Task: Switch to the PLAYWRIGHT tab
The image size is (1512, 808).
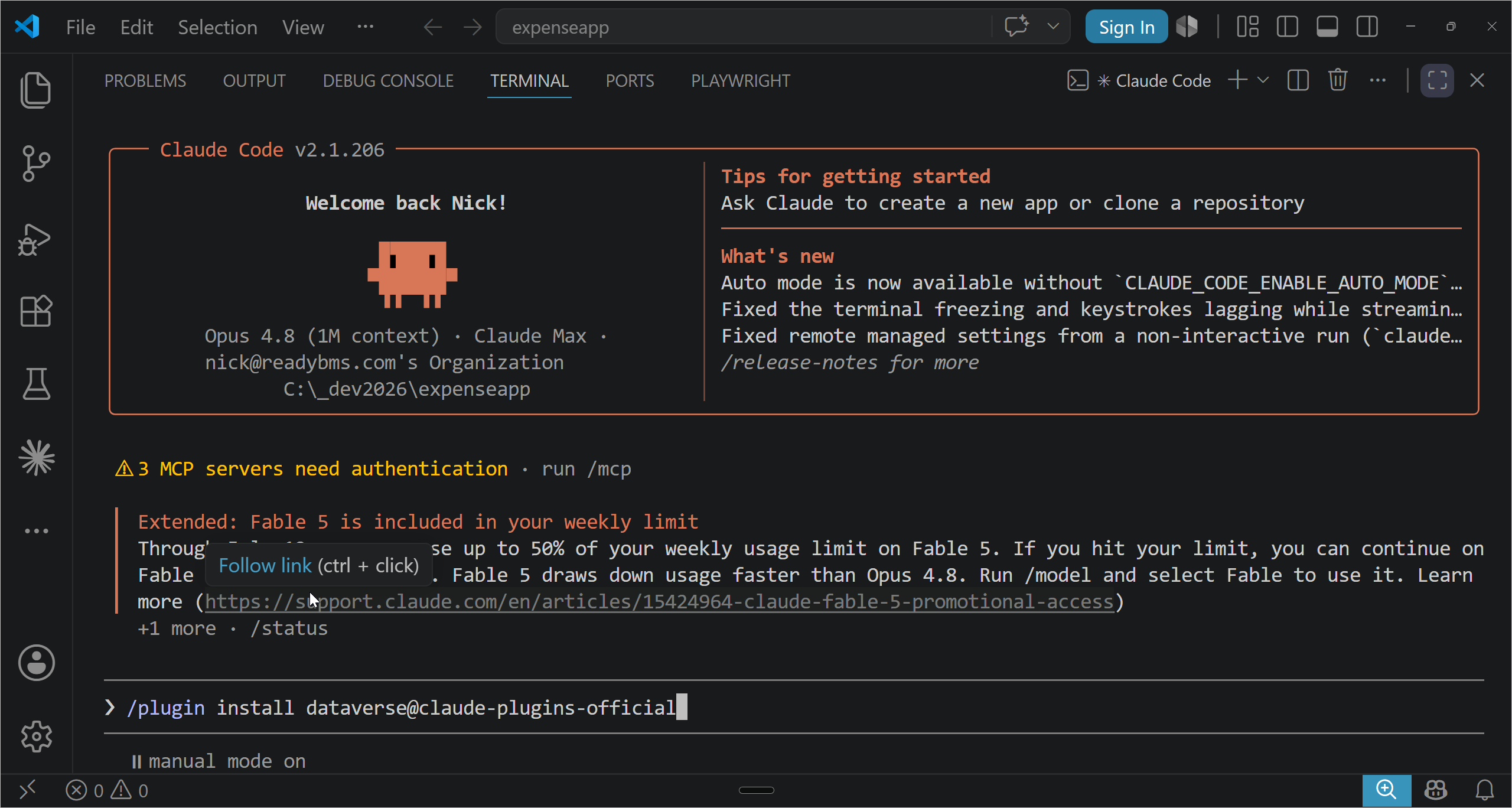Action: [741, 81]
